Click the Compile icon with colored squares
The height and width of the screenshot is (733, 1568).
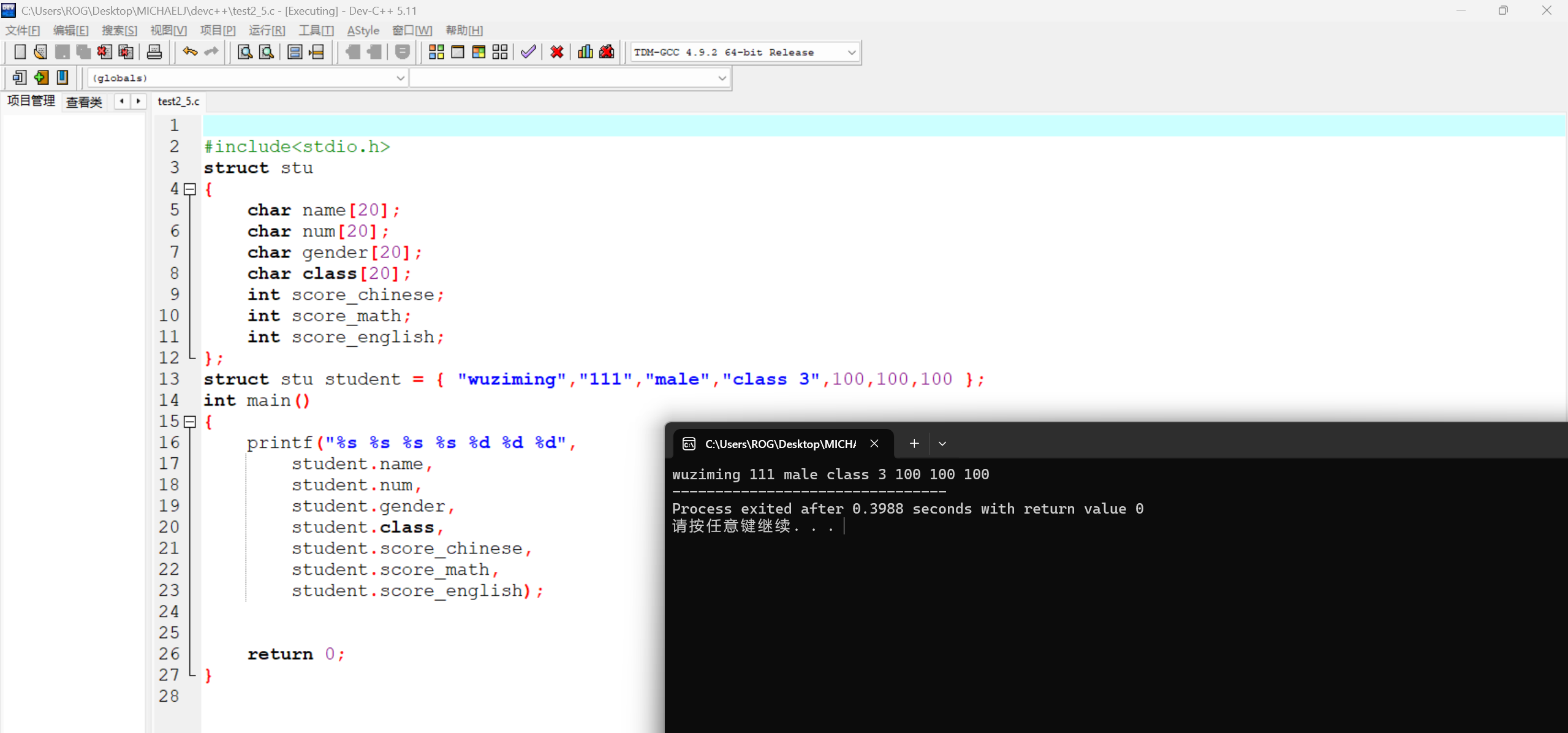pyautogui.click(x=436, y=52)
